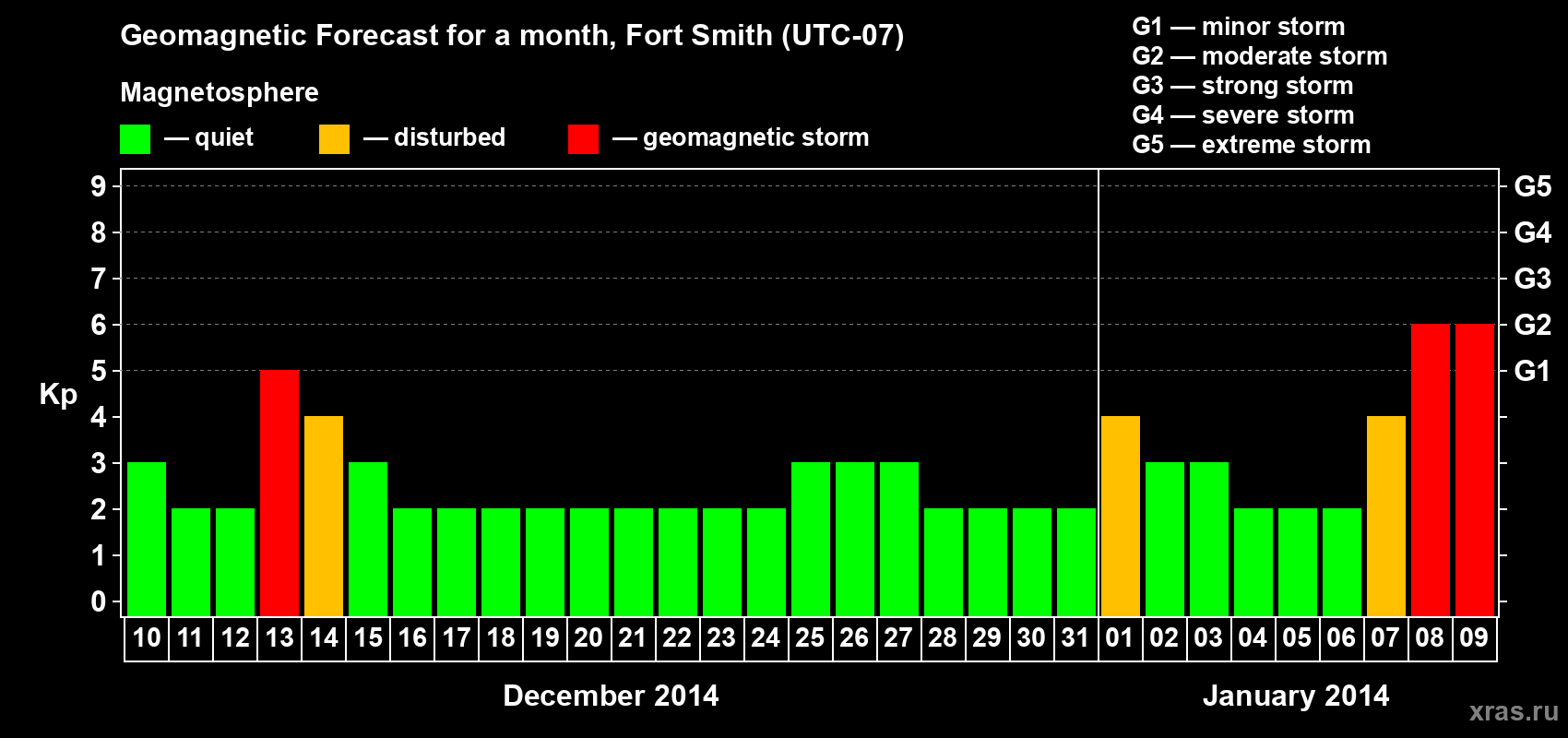Select the red bar for January 09

click(1475, 470)
